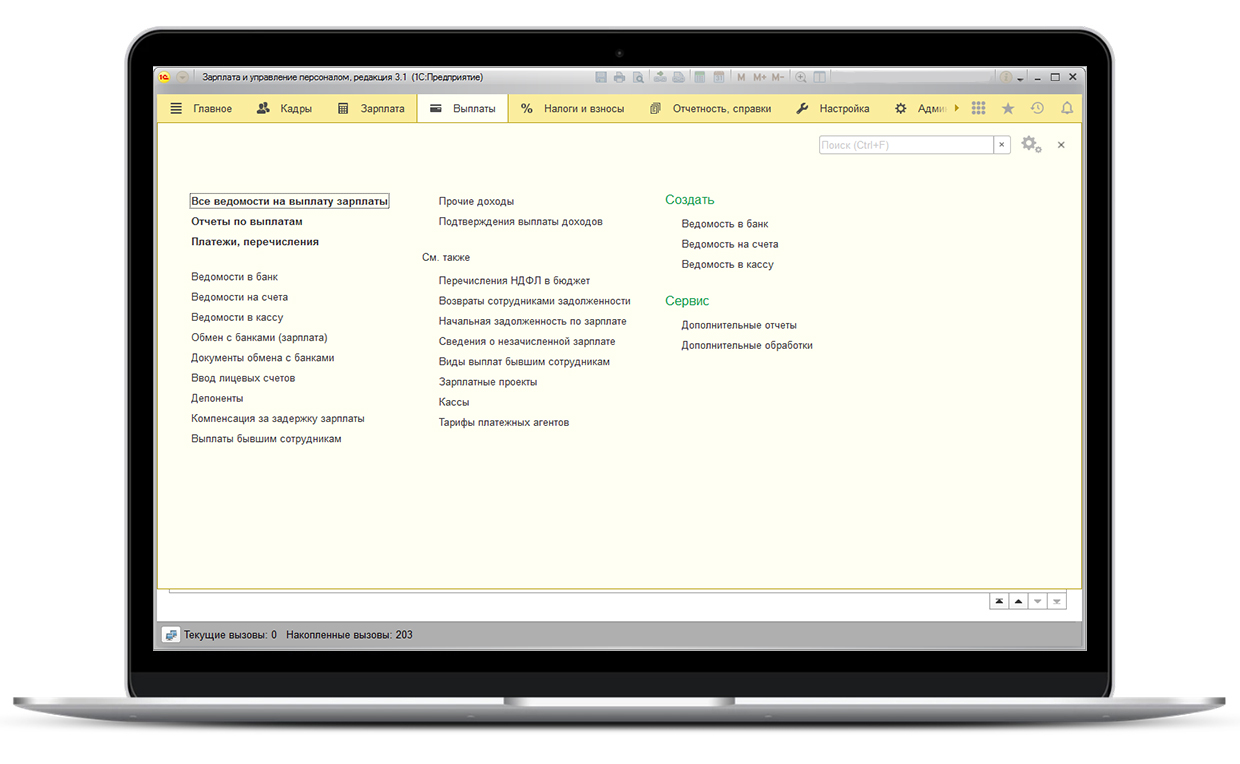Click the jump-to-top arrow button

(998, 601)
